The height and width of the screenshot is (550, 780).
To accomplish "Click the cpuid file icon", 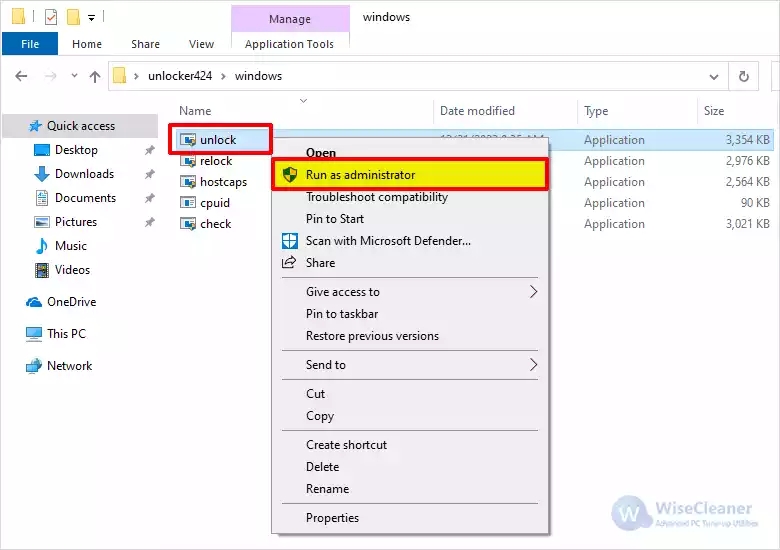I will point(188,203).
